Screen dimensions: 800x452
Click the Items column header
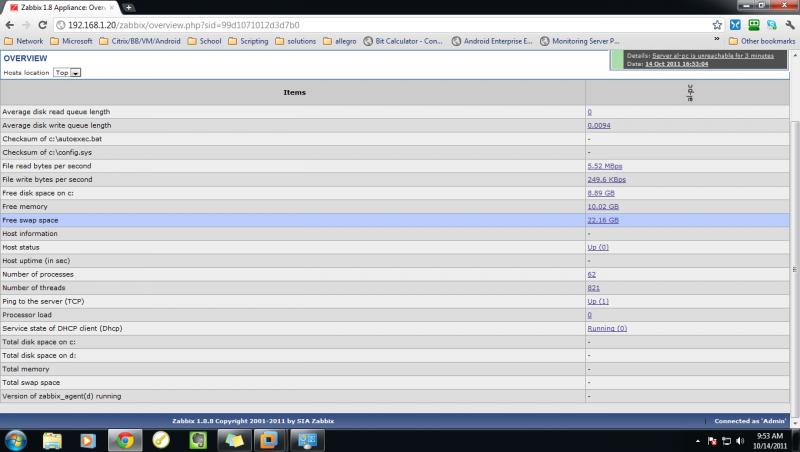294,92
